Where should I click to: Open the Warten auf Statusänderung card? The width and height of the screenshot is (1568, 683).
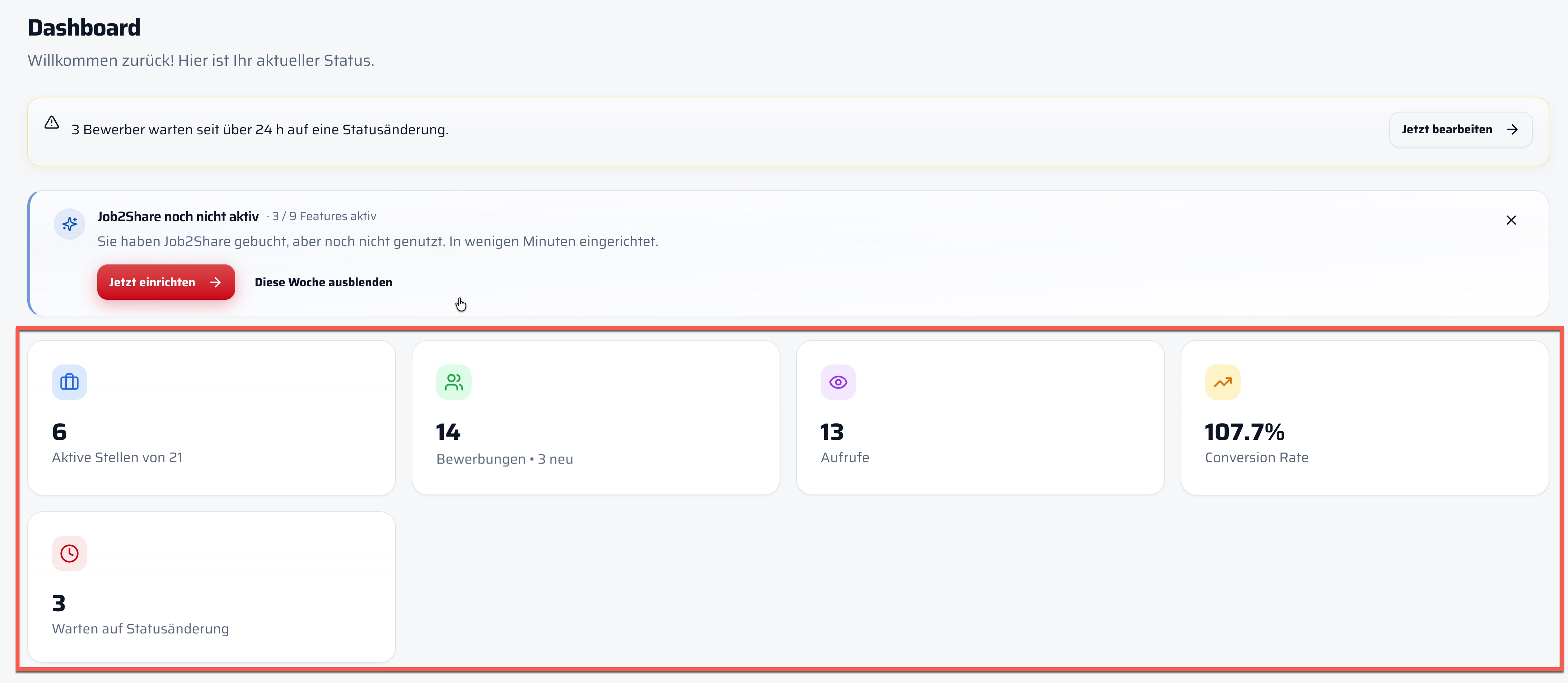coord(211,587)
